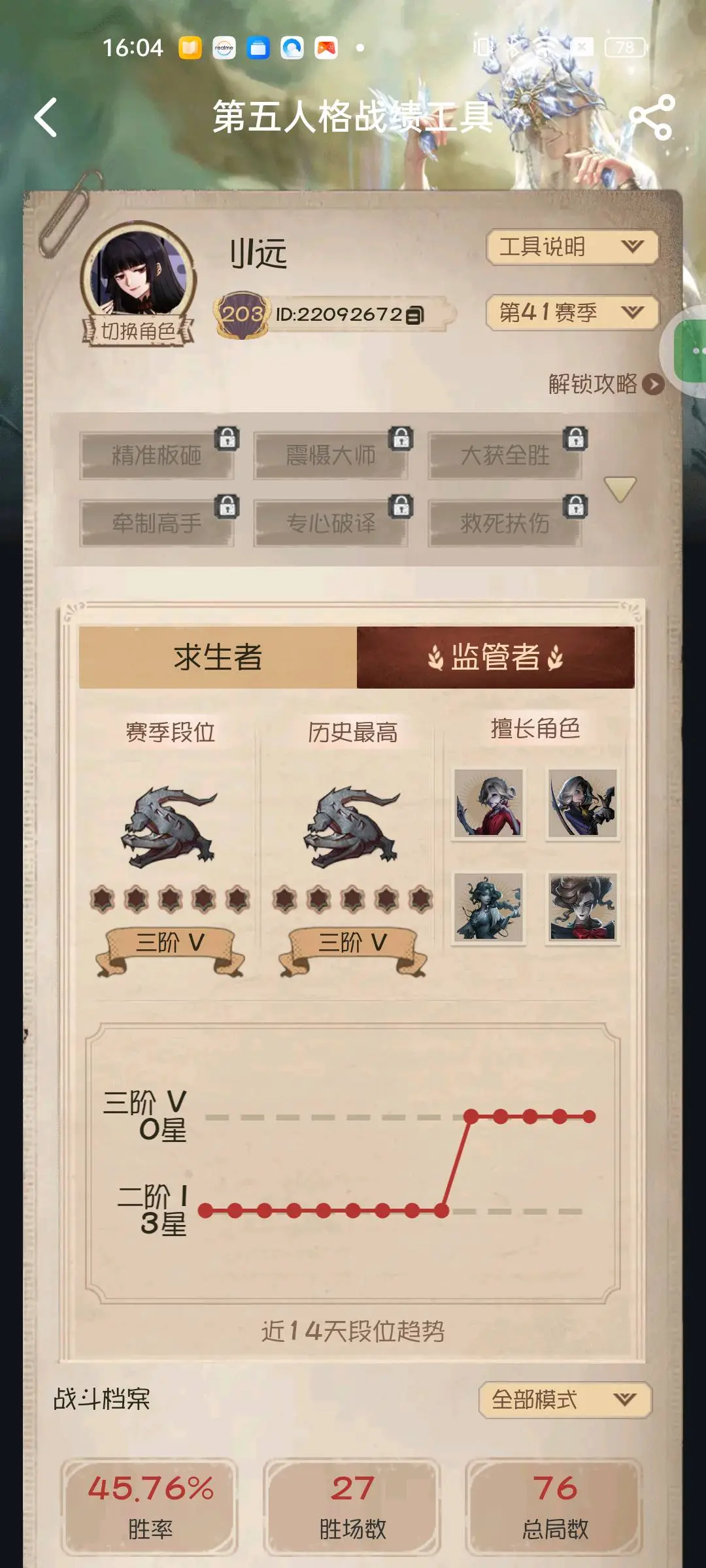Select the red bow-tie hunter thumbnail
Screen dimensions: 706x1568
582,907
